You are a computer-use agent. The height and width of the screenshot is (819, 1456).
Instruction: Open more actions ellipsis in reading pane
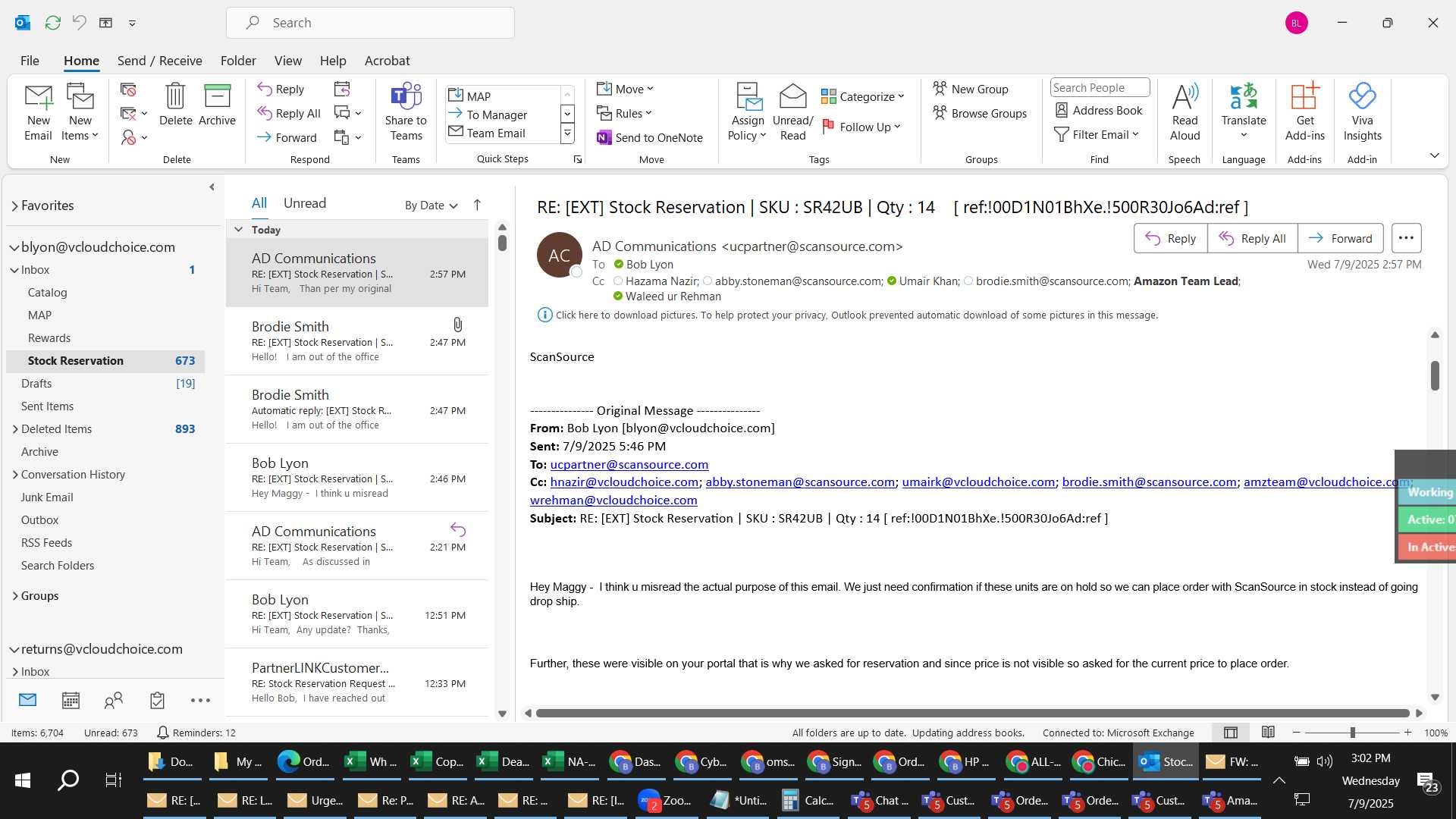[1406, 238]
